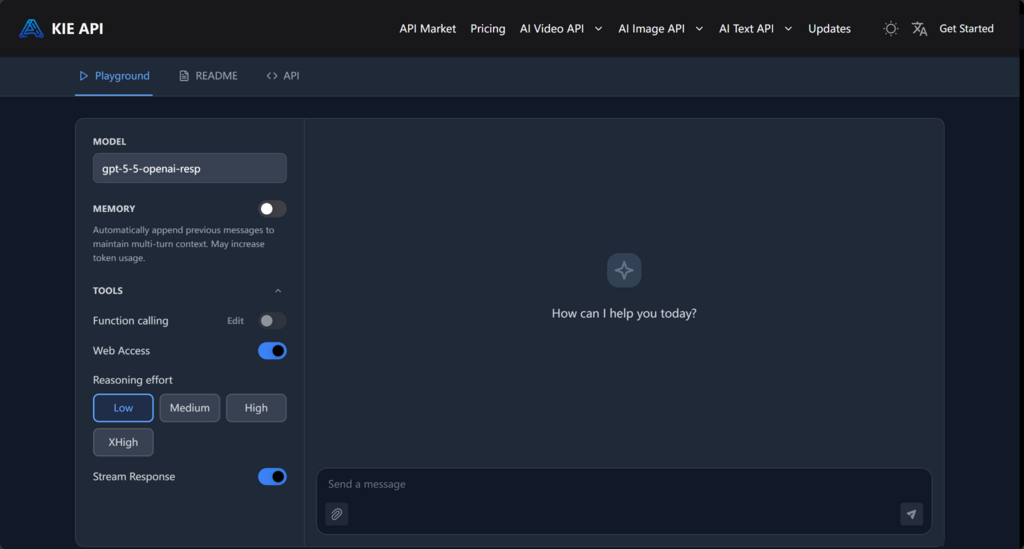Click the API code brackets icon

272,76
